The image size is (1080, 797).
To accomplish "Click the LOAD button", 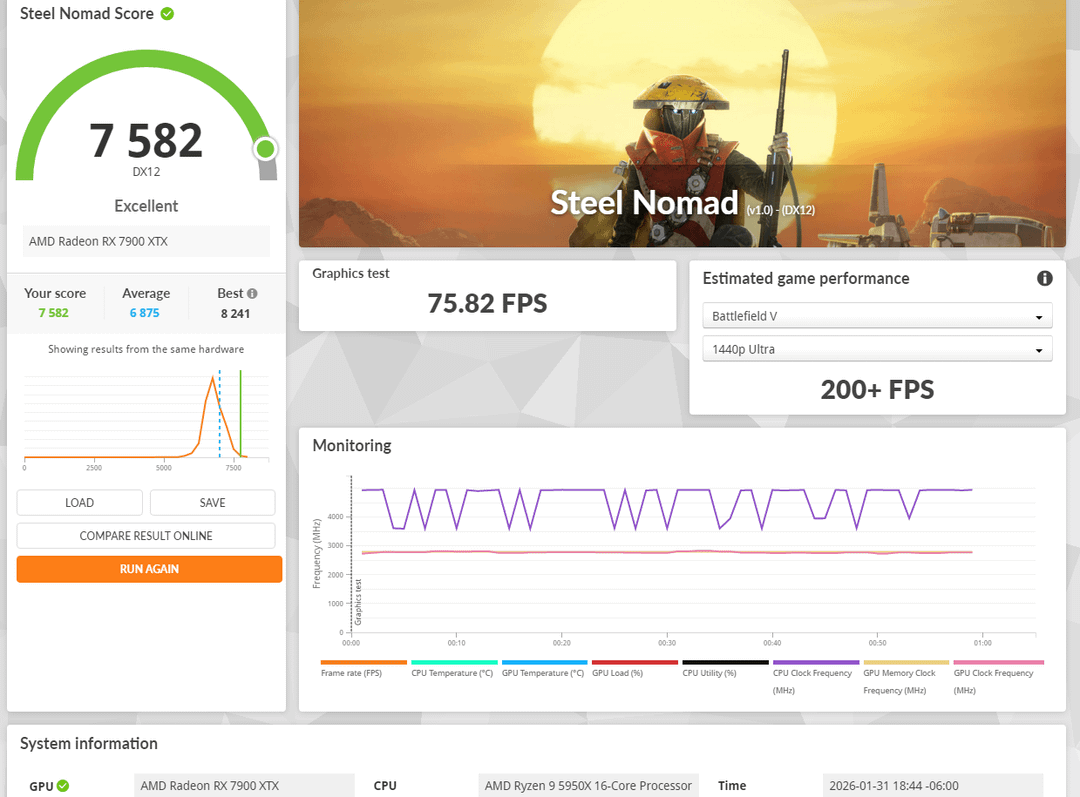I will click(79, 503).
